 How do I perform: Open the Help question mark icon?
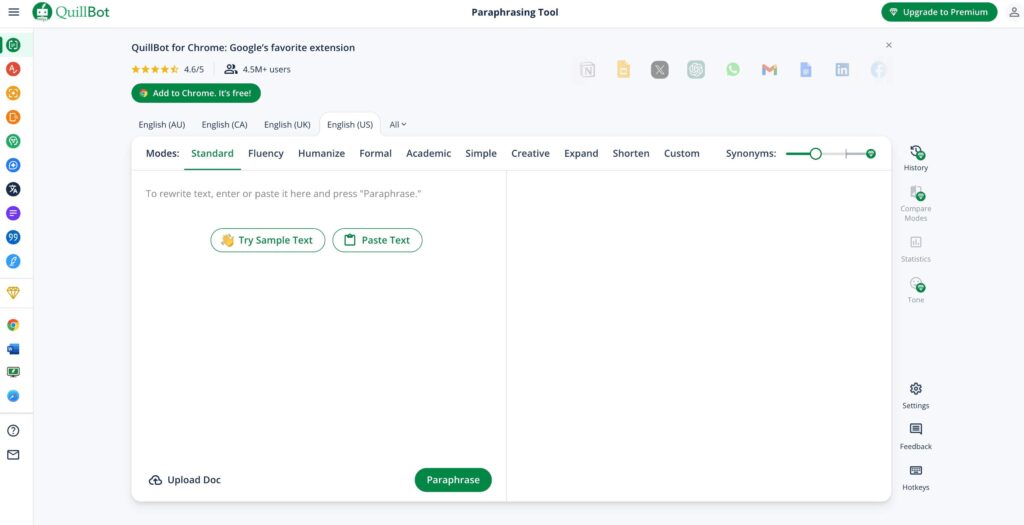(13, 431)
